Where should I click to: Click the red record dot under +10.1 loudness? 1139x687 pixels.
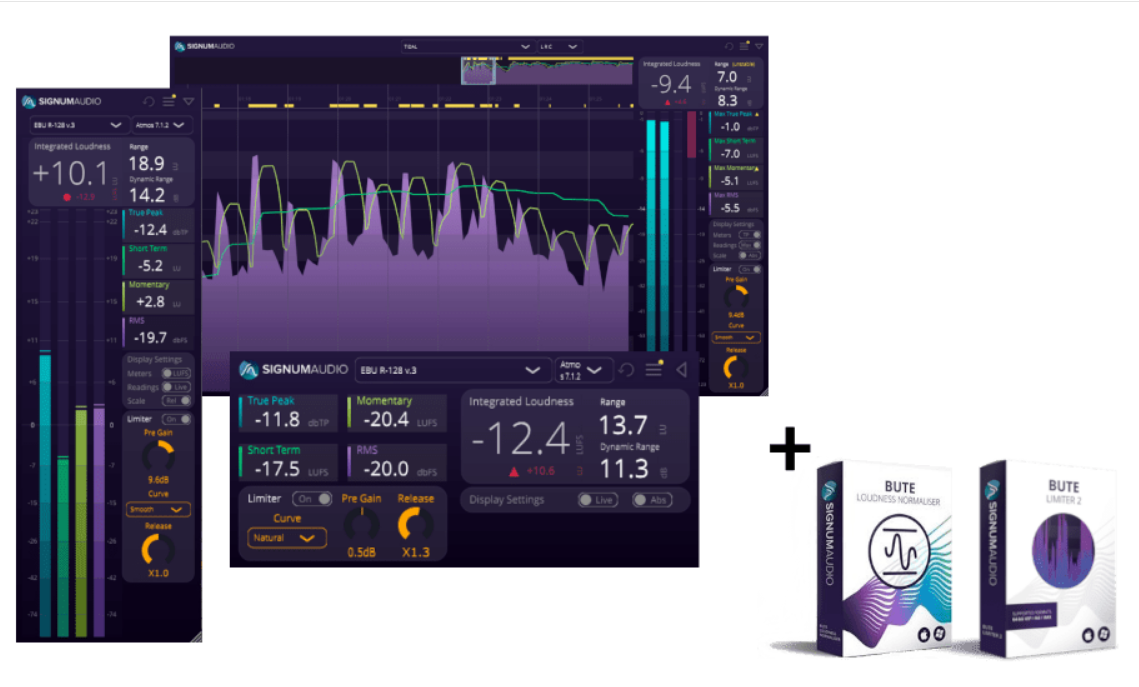pyautogui.click(x=67, y=197)
